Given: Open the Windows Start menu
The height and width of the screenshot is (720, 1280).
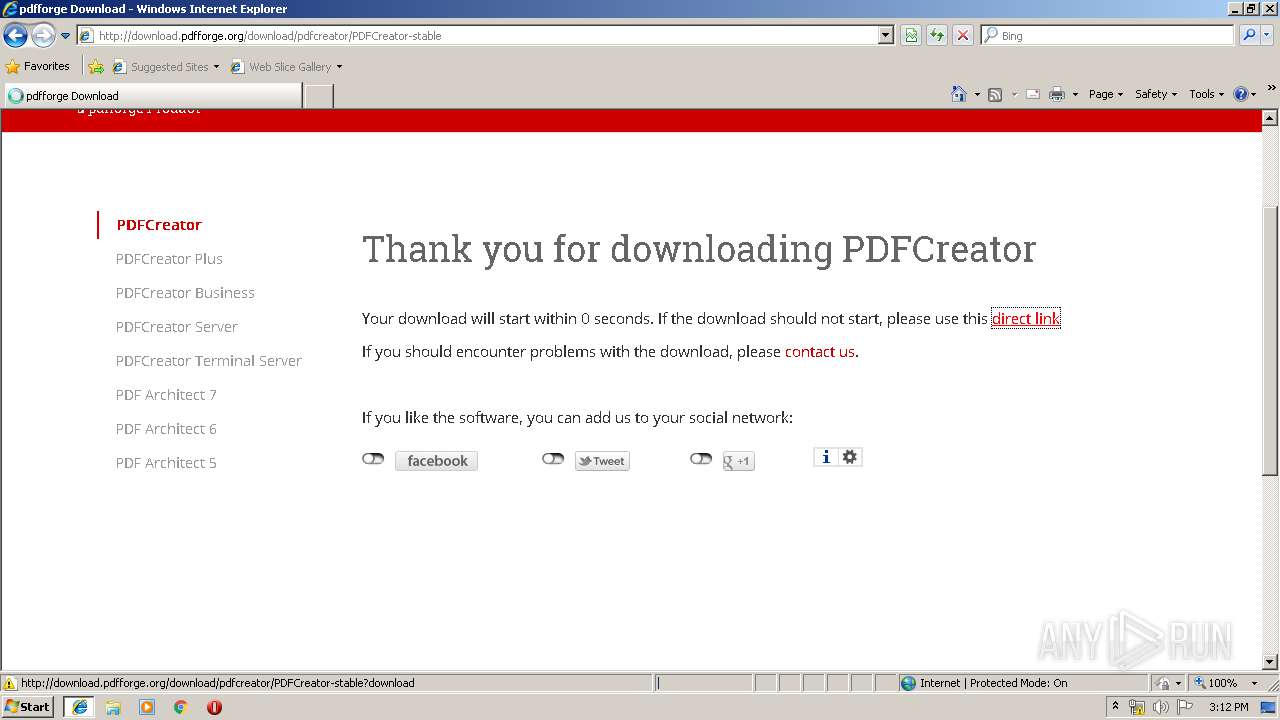Looking at the screenshot, I should coord(28,706).
